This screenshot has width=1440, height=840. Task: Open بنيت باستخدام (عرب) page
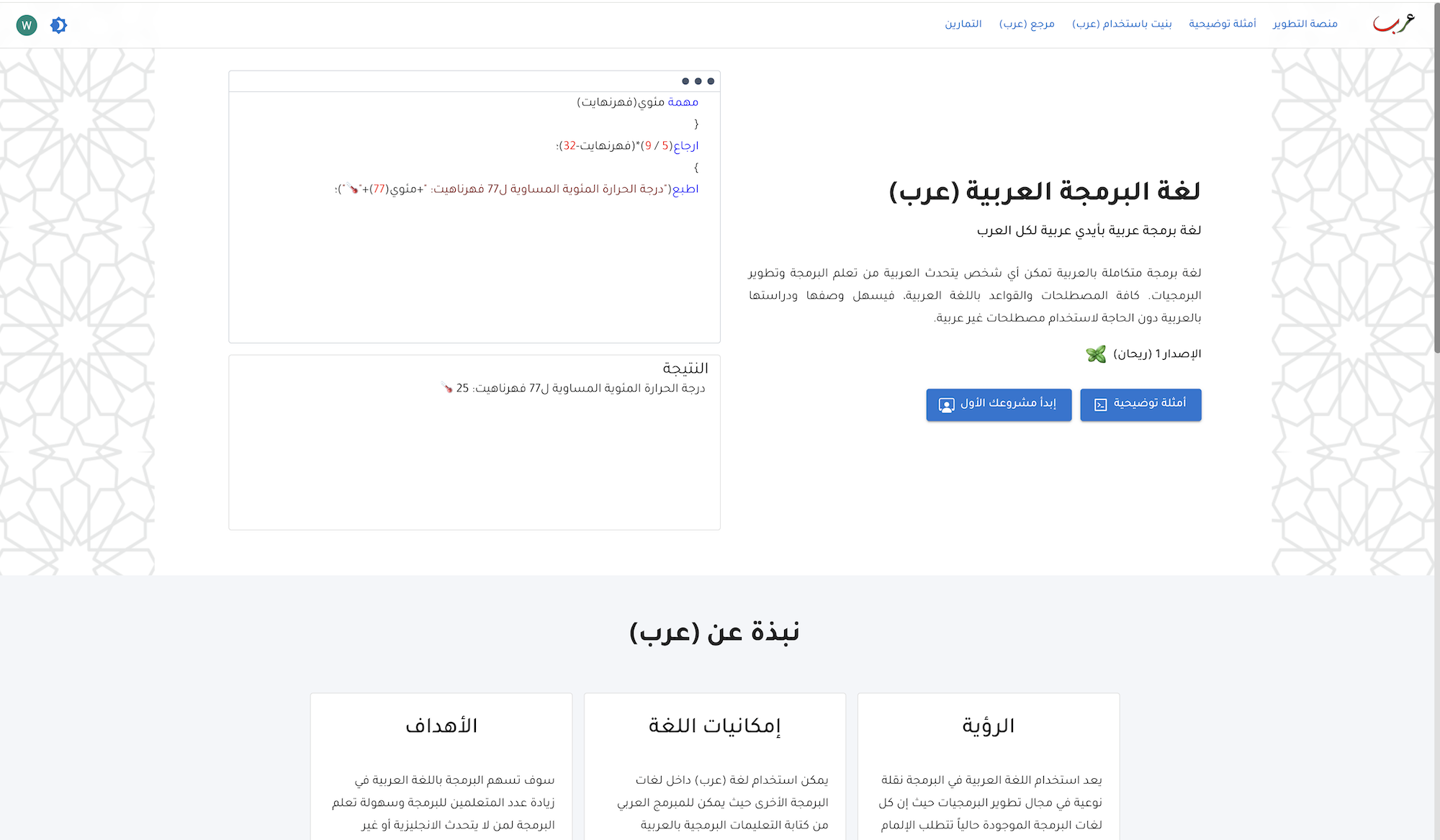[x=1122, y=23]
